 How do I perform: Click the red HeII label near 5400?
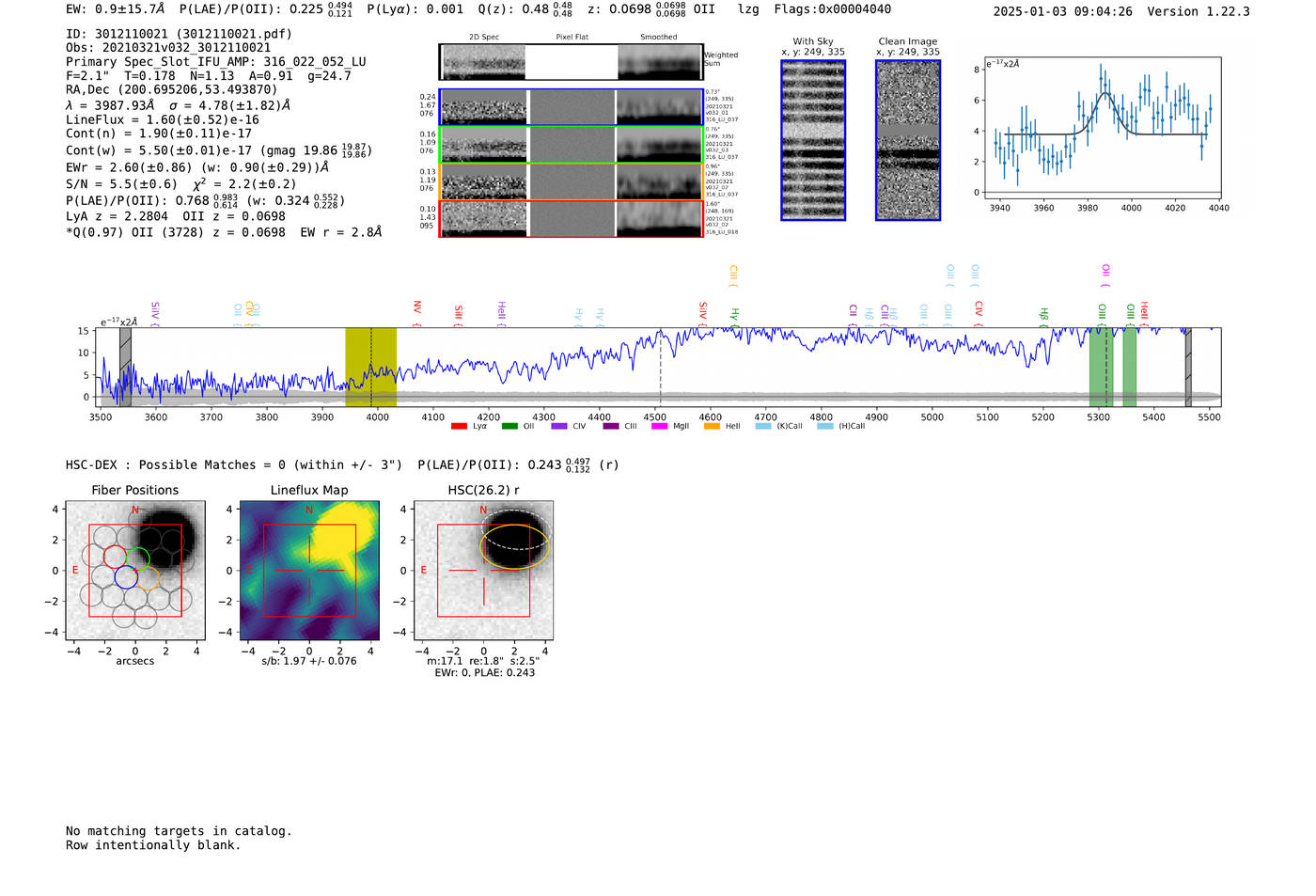1145,312
